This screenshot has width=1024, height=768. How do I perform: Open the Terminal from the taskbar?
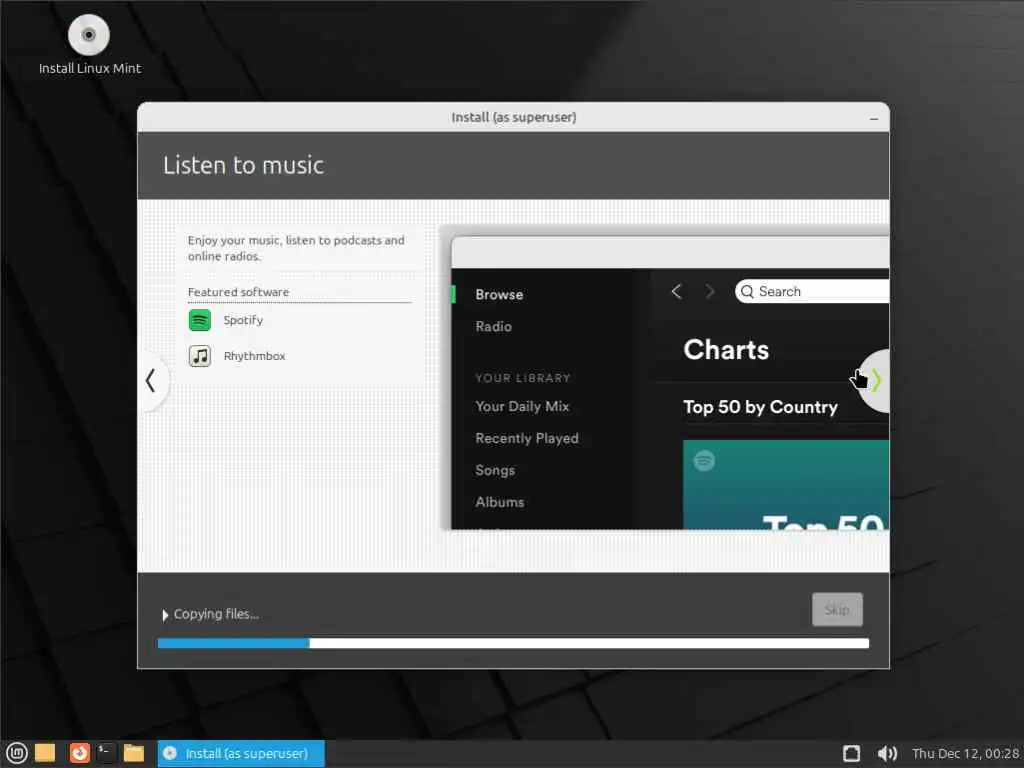(106, 753)
